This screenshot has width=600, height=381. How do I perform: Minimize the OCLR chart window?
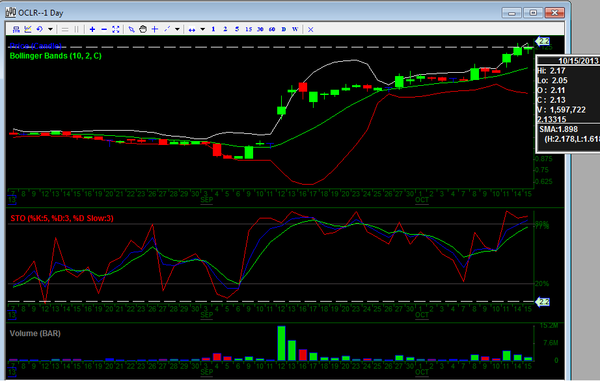tap(512, 13)
